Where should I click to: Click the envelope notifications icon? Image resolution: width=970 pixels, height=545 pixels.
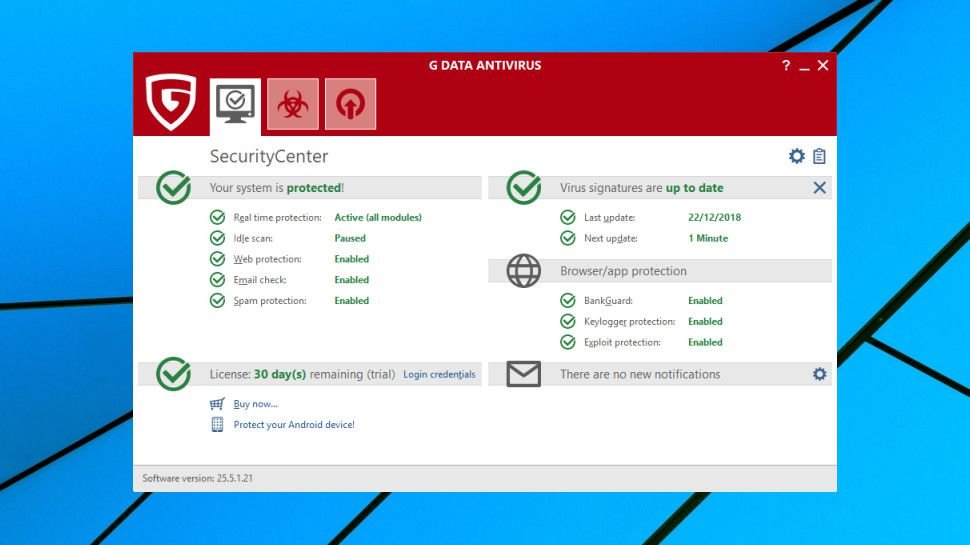[524, 374]
